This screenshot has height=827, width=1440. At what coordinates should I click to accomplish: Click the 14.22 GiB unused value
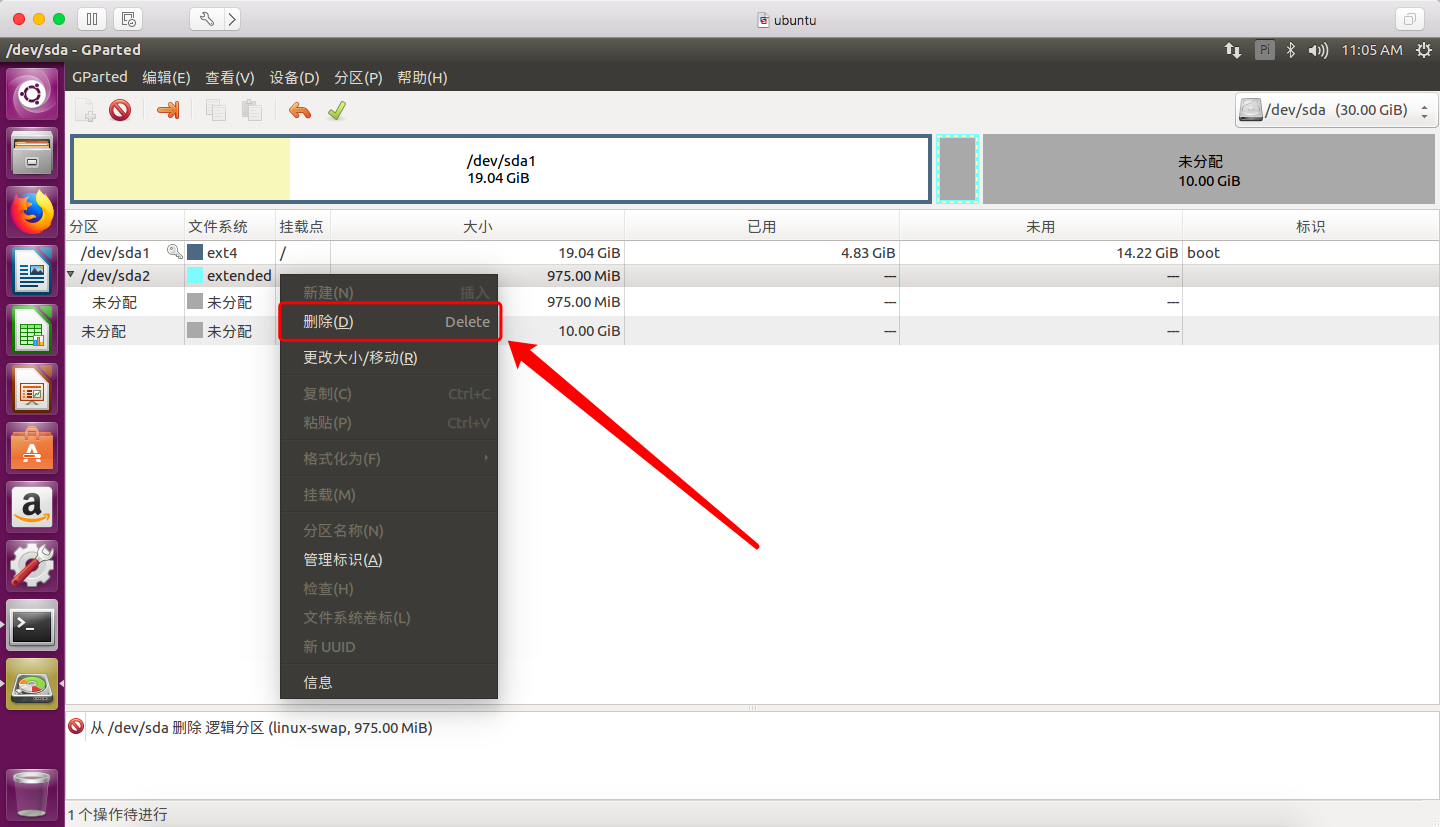[x=1147, y=253]
